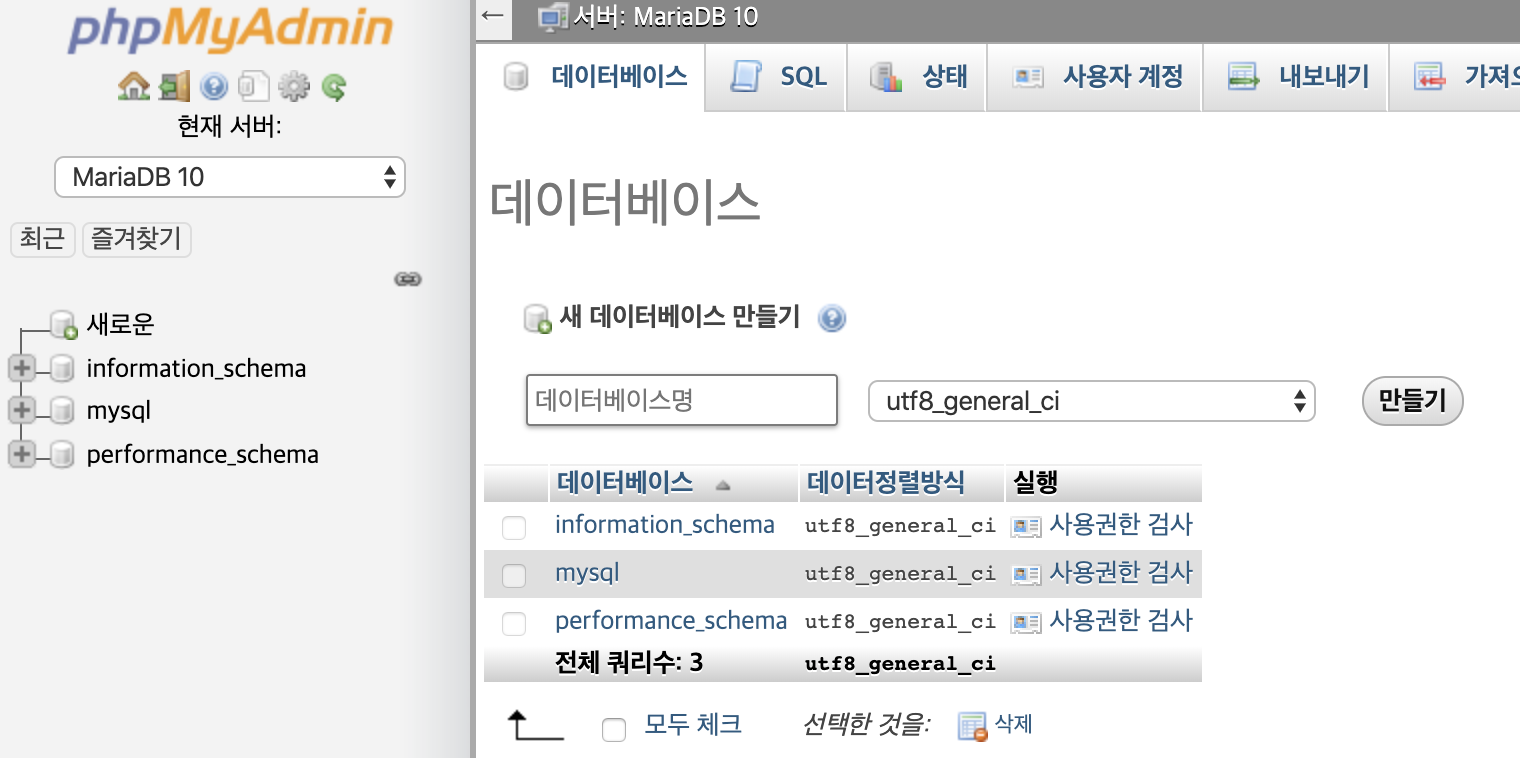The width and height of the screenshot is (1520, 758).
Task: Click database icon beside information_schema in tree
Action: click(63, 369)
